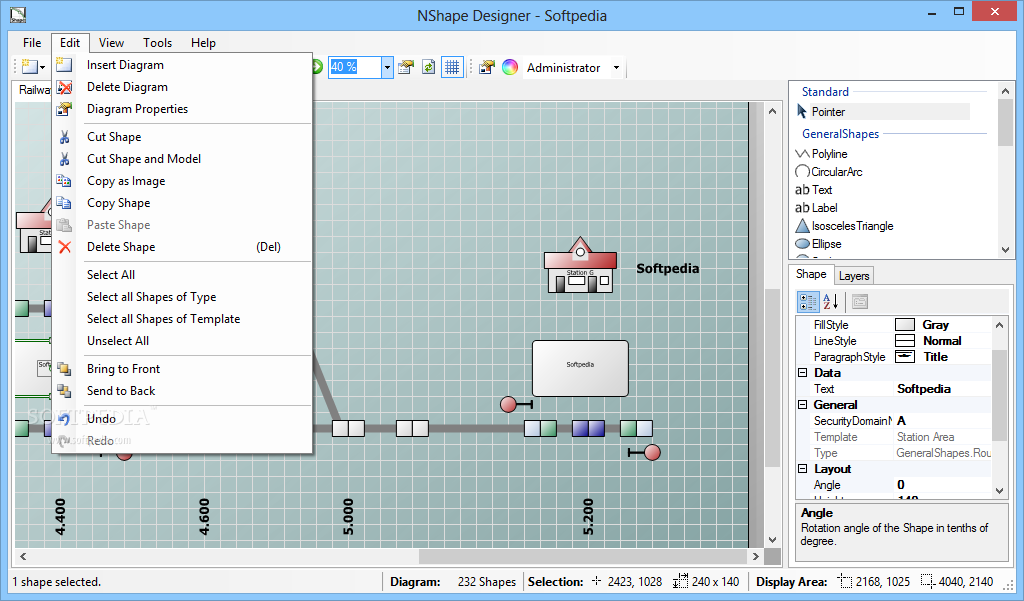
Task: Click Undo in Edit menu
Action: click(101, 419)
